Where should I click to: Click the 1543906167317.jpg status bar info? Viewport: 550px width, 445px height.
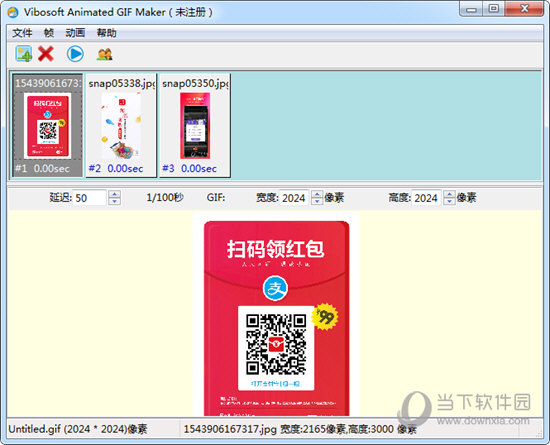[300, 429]
